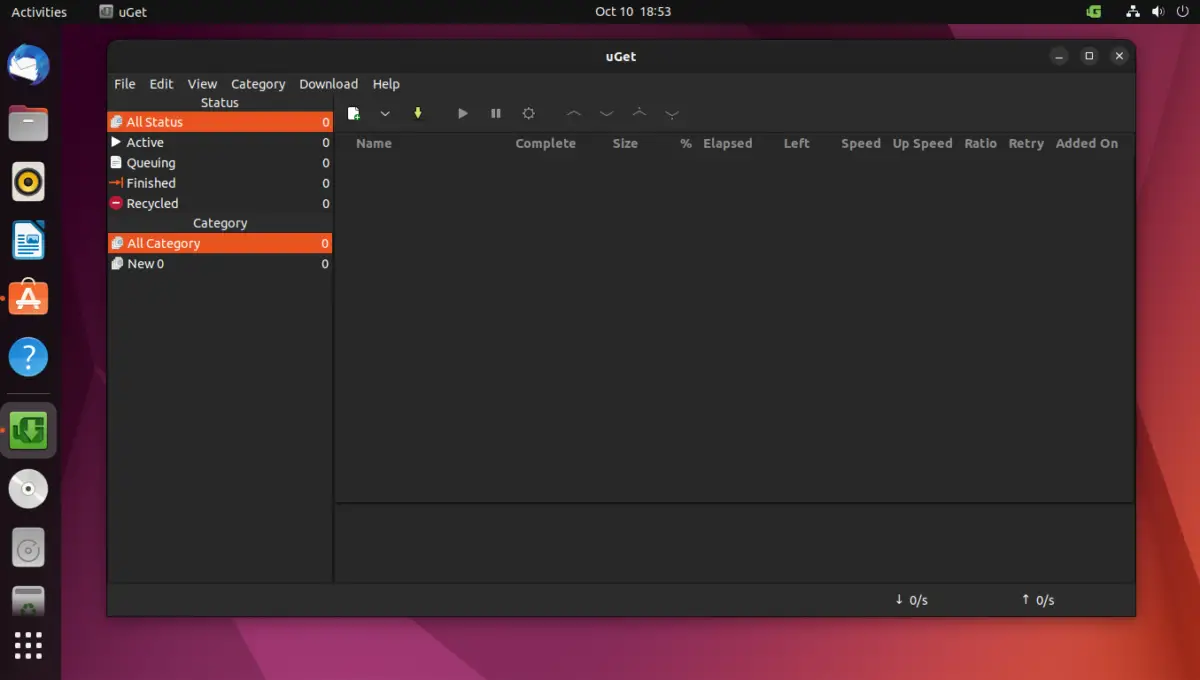Open Help from the dock
This screenshot has width=1200, height=680.
pyautogui.click(x=29, y=356)
